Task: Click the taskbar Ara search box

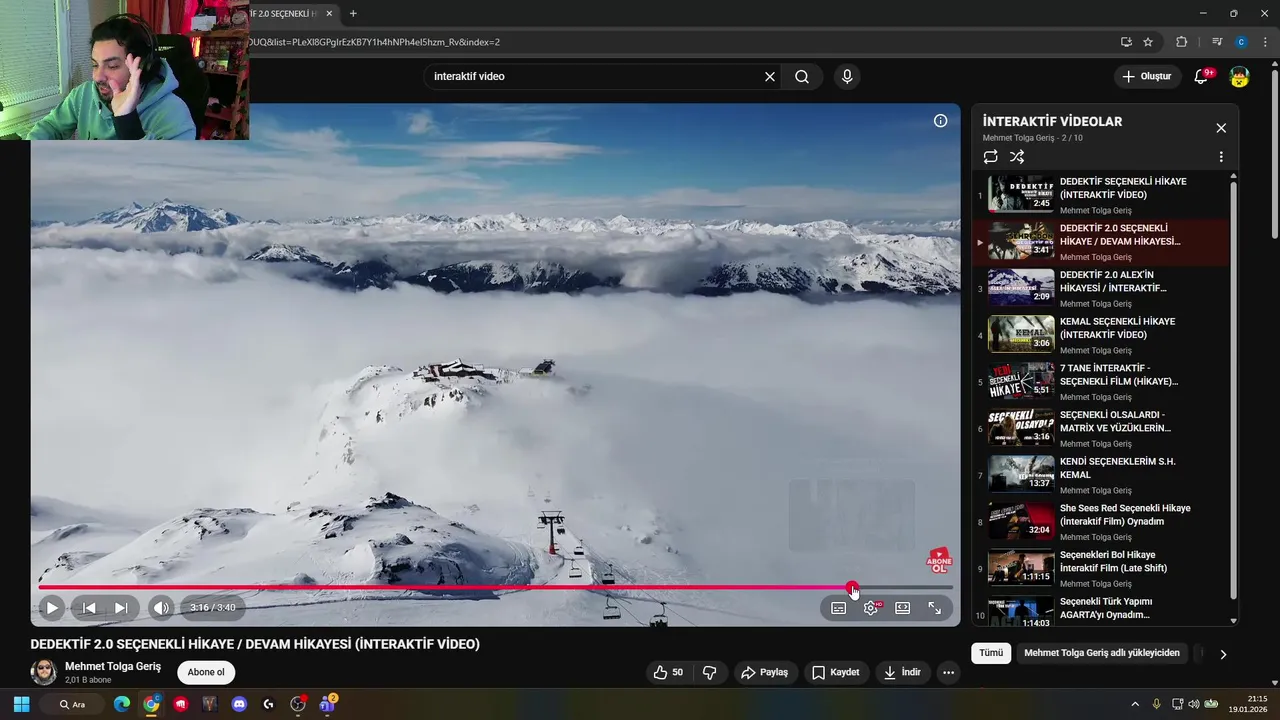Action: point(72,704)
